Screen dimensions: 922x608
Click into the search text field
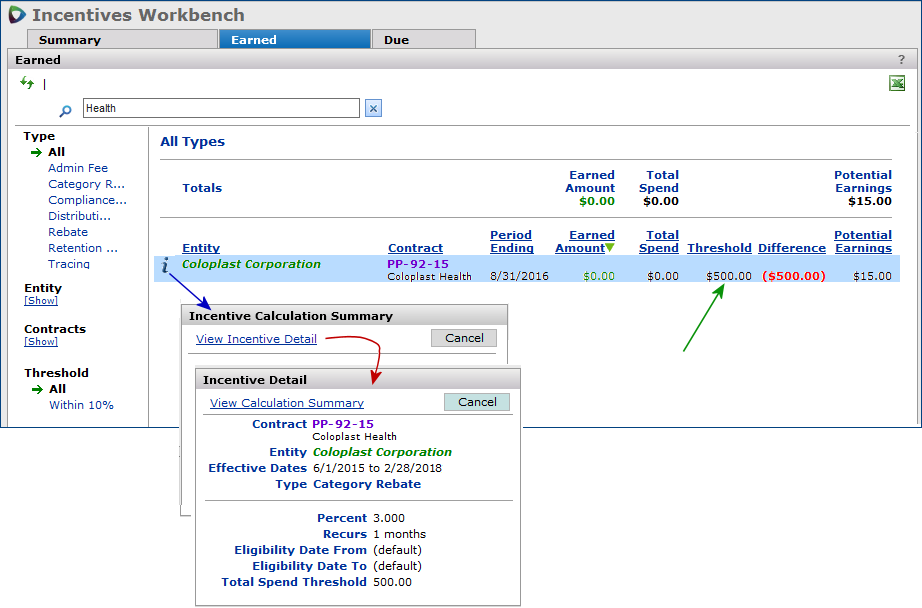(220, 108)
